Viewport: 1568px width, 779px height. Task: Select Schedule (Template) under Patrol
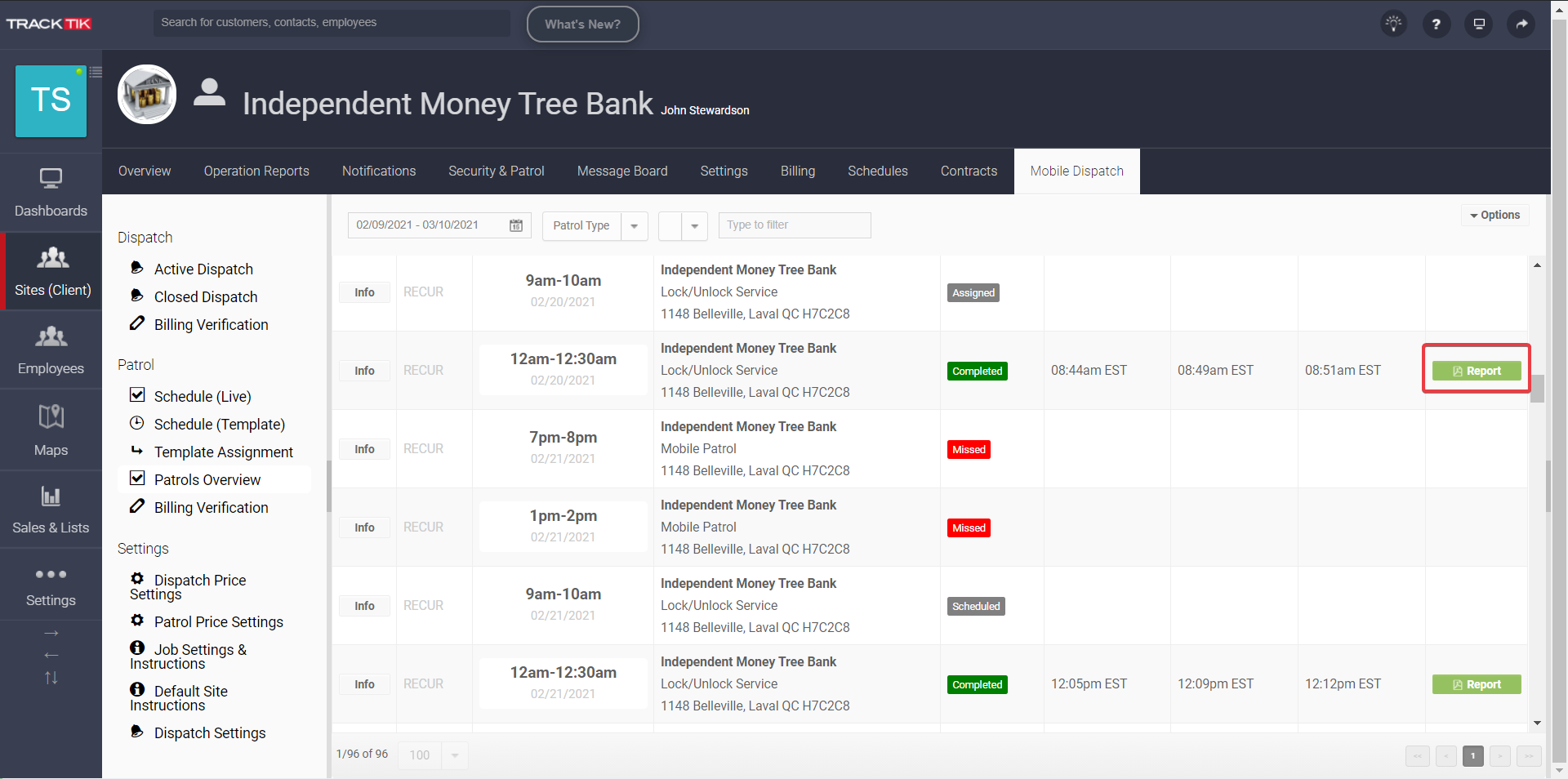tap(220, 424)
